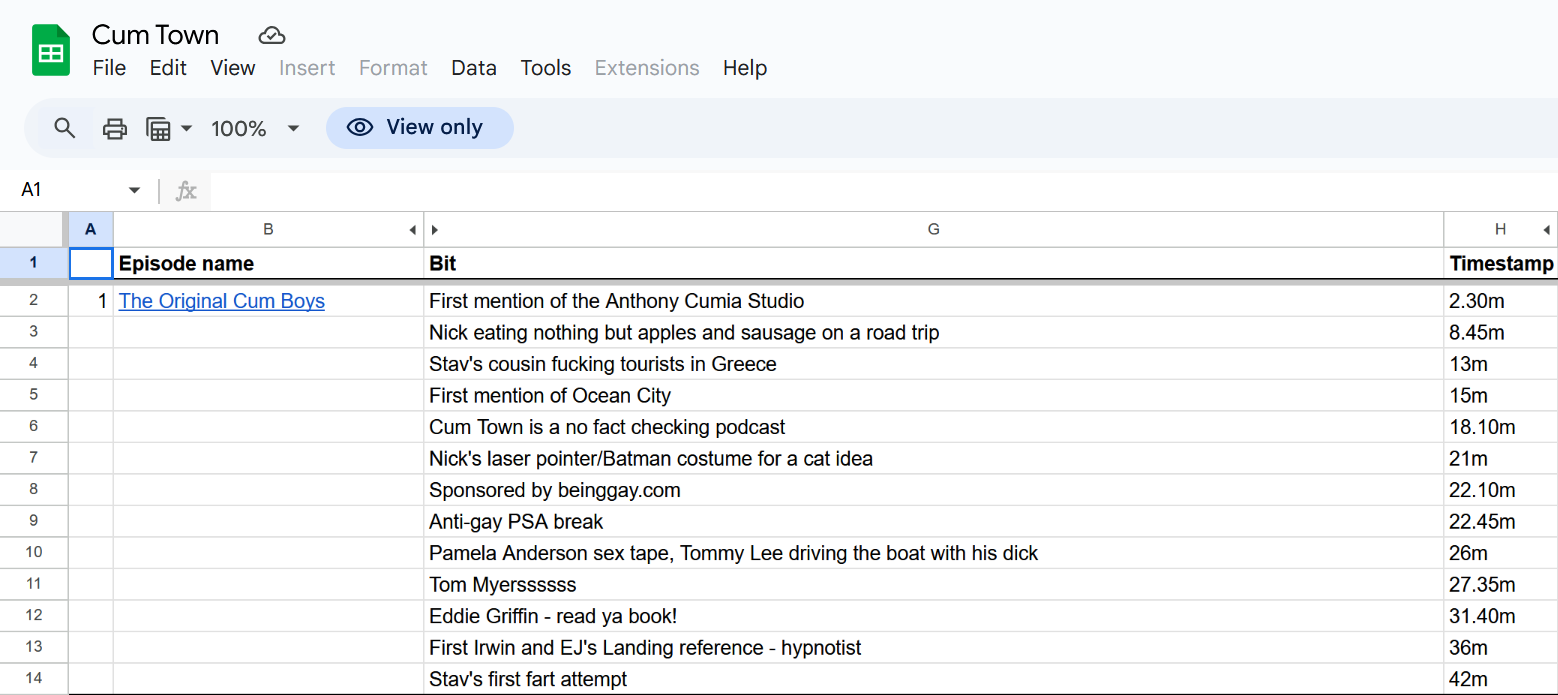Click the Episode name header cell
The height and width of the screenshot is (695, 1558).
268,264
